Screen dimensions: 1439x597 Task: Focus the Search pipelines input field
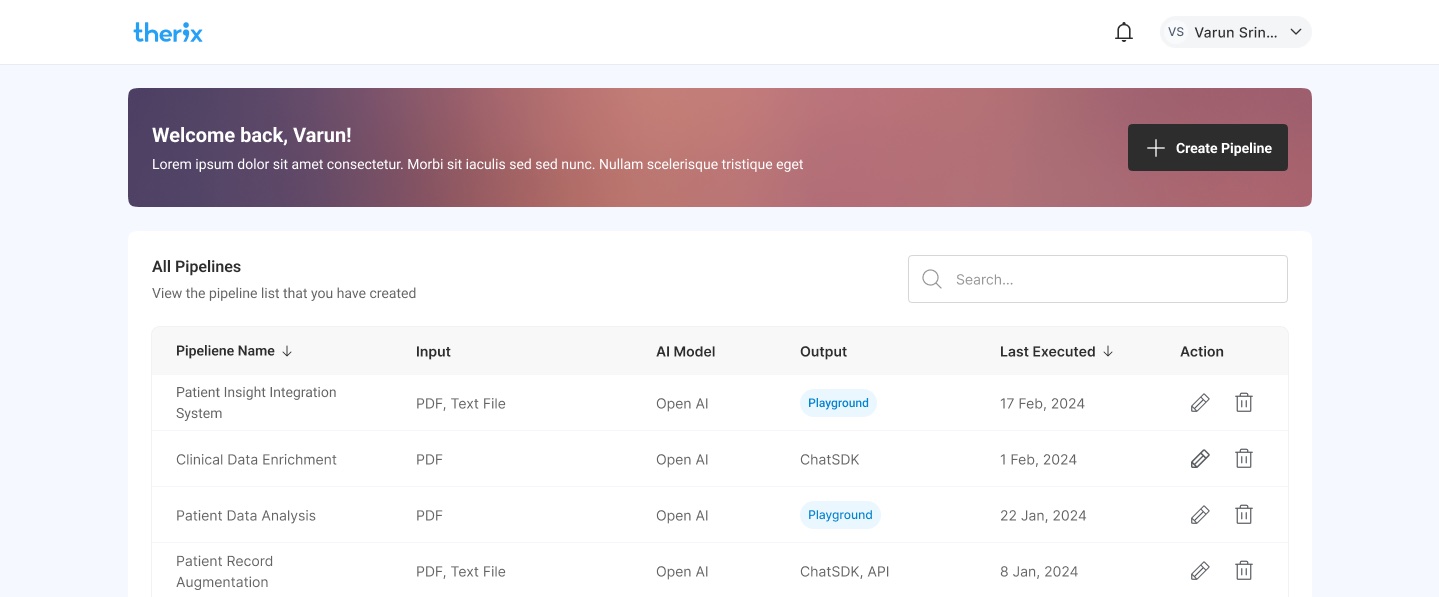[x=1110, y=279]
